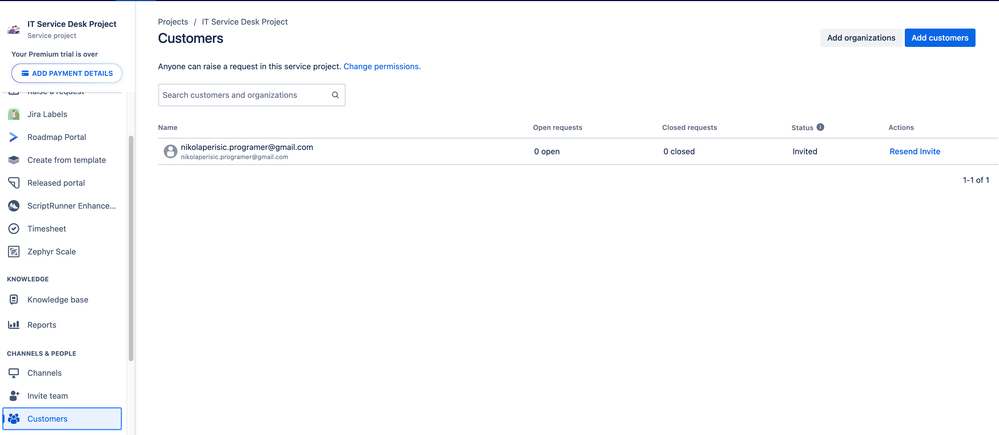Click the credit card icon in Add Payment Details

pos(25,73)
